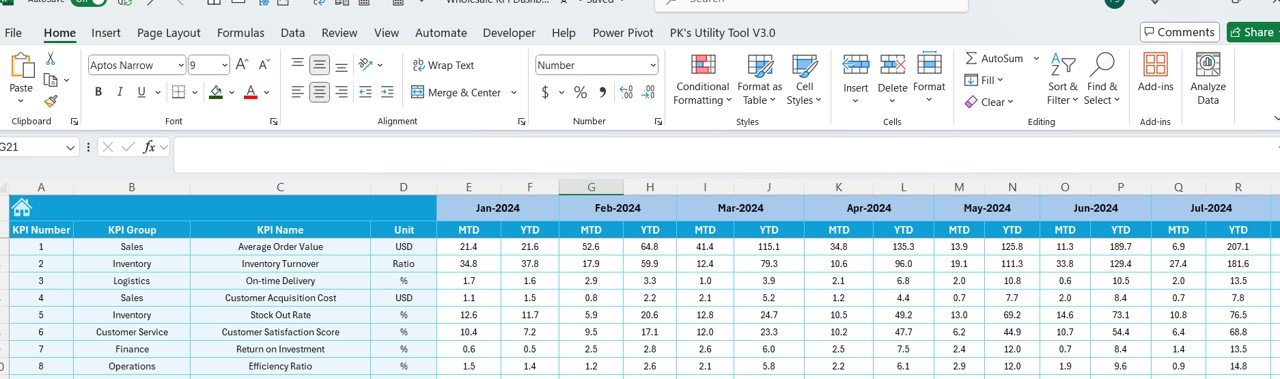Open Sort & Filter options

pos(1062,80)
